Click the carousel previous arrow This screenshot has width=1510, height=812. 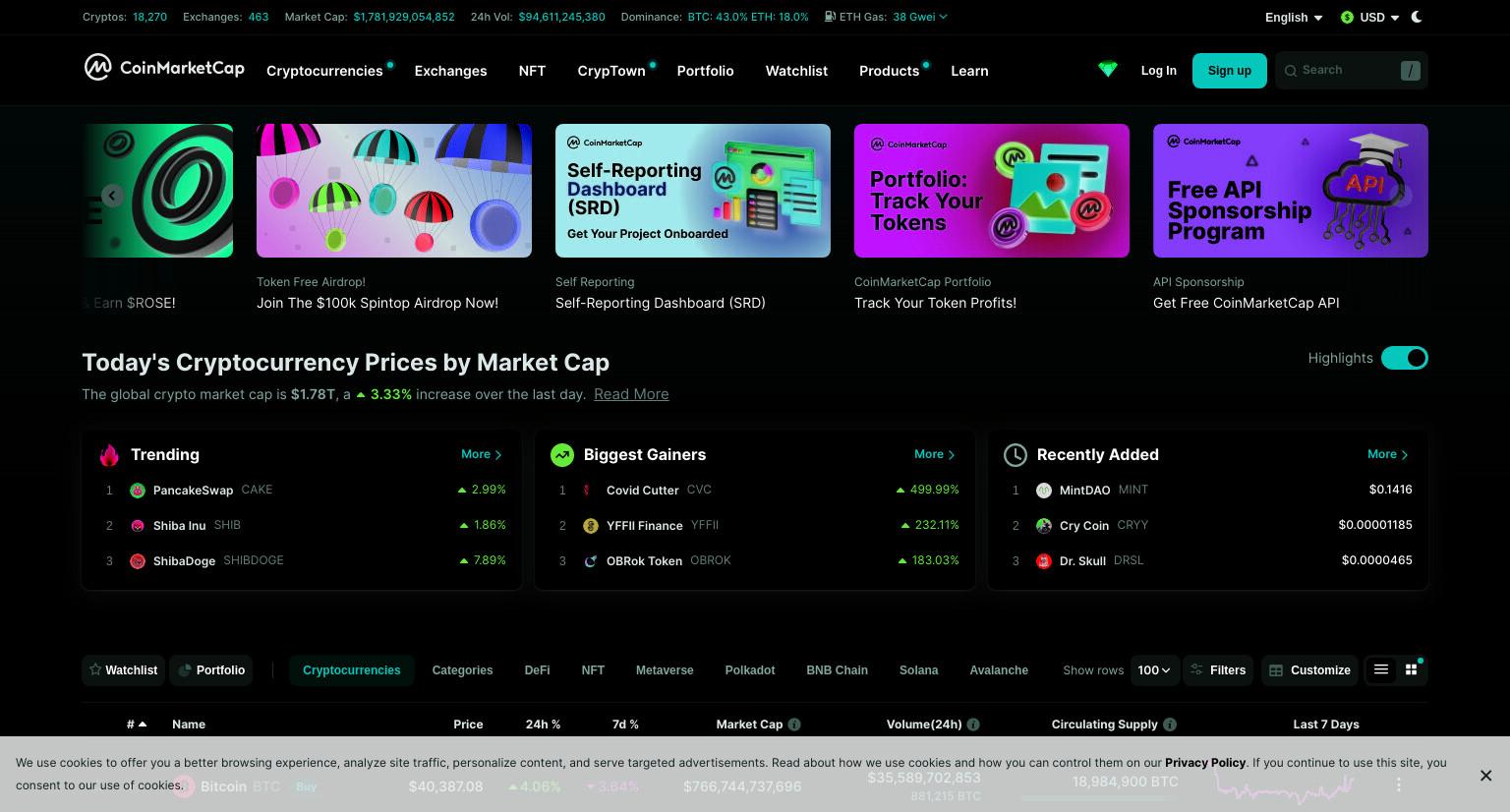click(x=112, y=196)
